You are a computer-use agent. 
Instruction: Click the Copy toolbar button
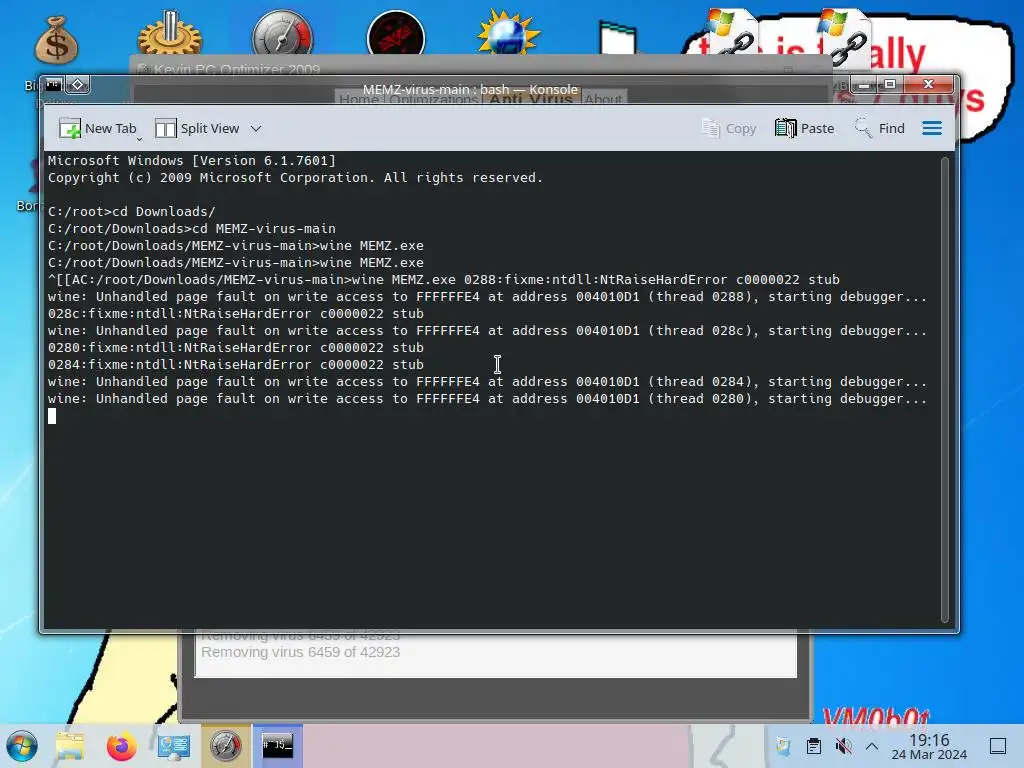729,129
